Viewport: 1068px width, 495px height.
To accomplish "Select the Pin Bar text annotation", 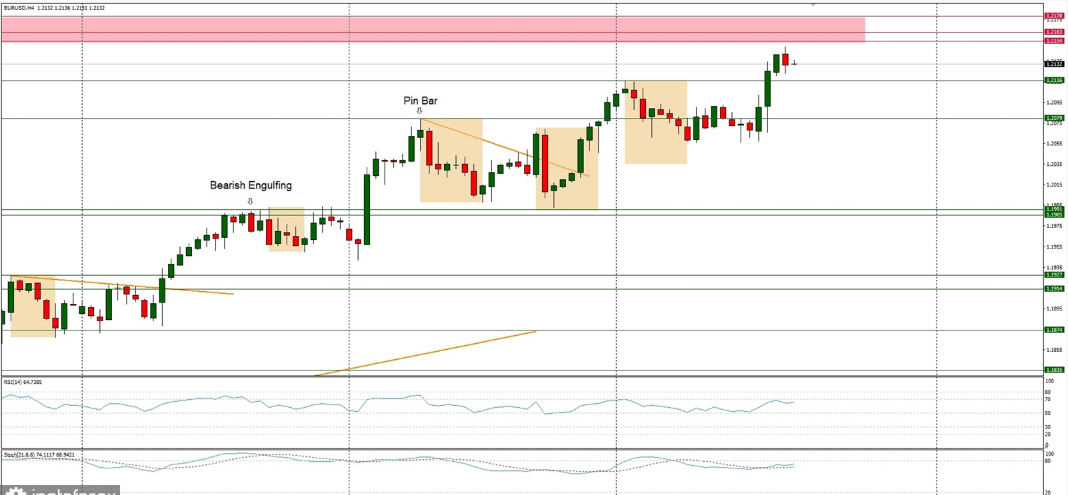I will (420, 100).
